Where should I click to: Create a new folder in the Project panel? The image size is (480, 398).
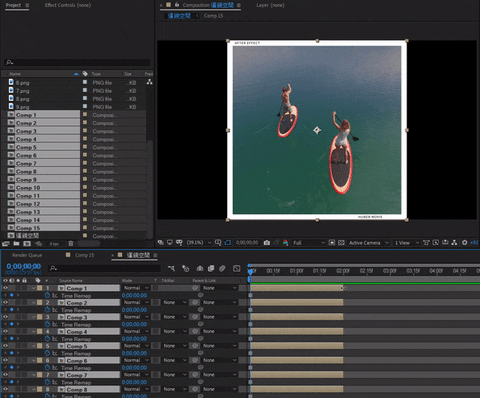[x=16, y=244]
